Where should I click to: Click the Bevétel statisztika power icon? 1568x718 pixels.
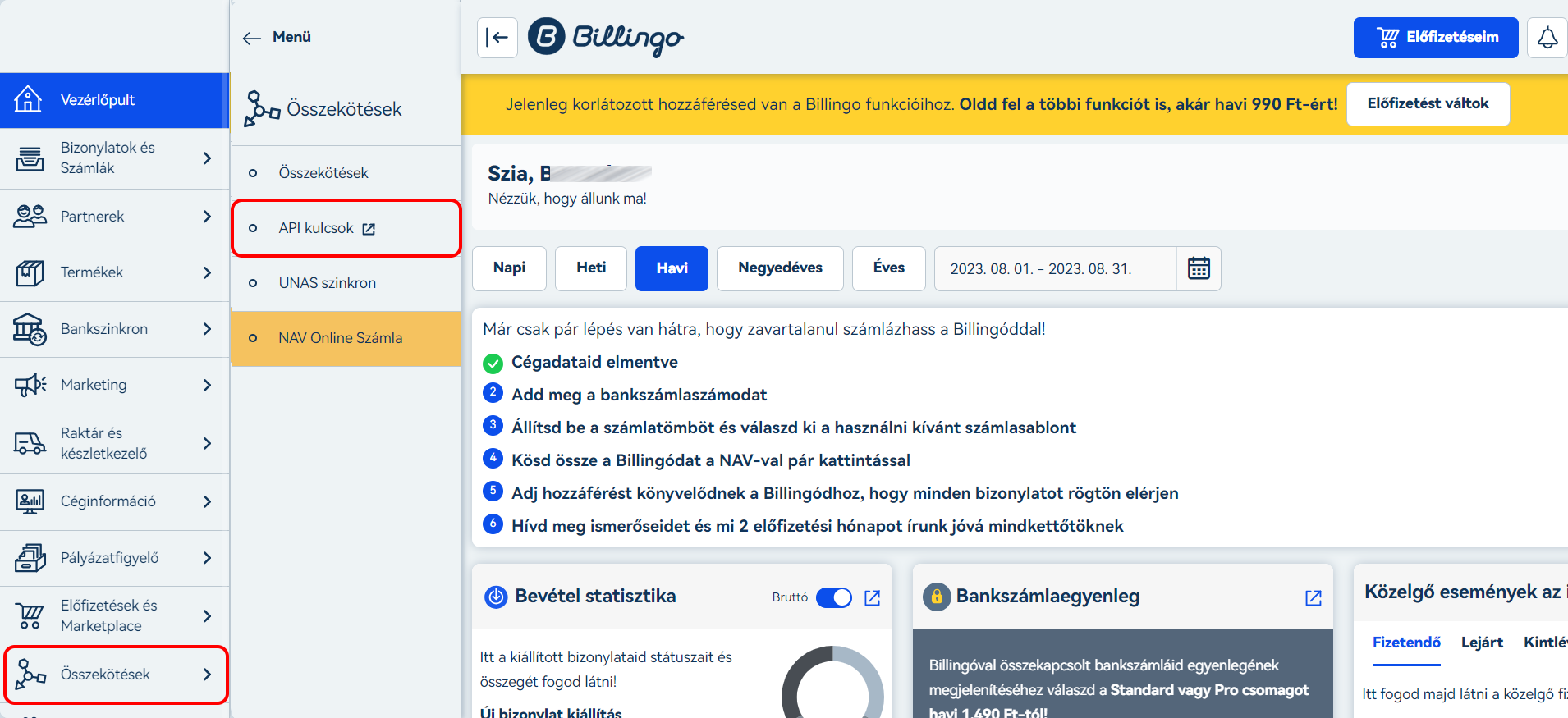pyautogui.click(x=496, y=597)
